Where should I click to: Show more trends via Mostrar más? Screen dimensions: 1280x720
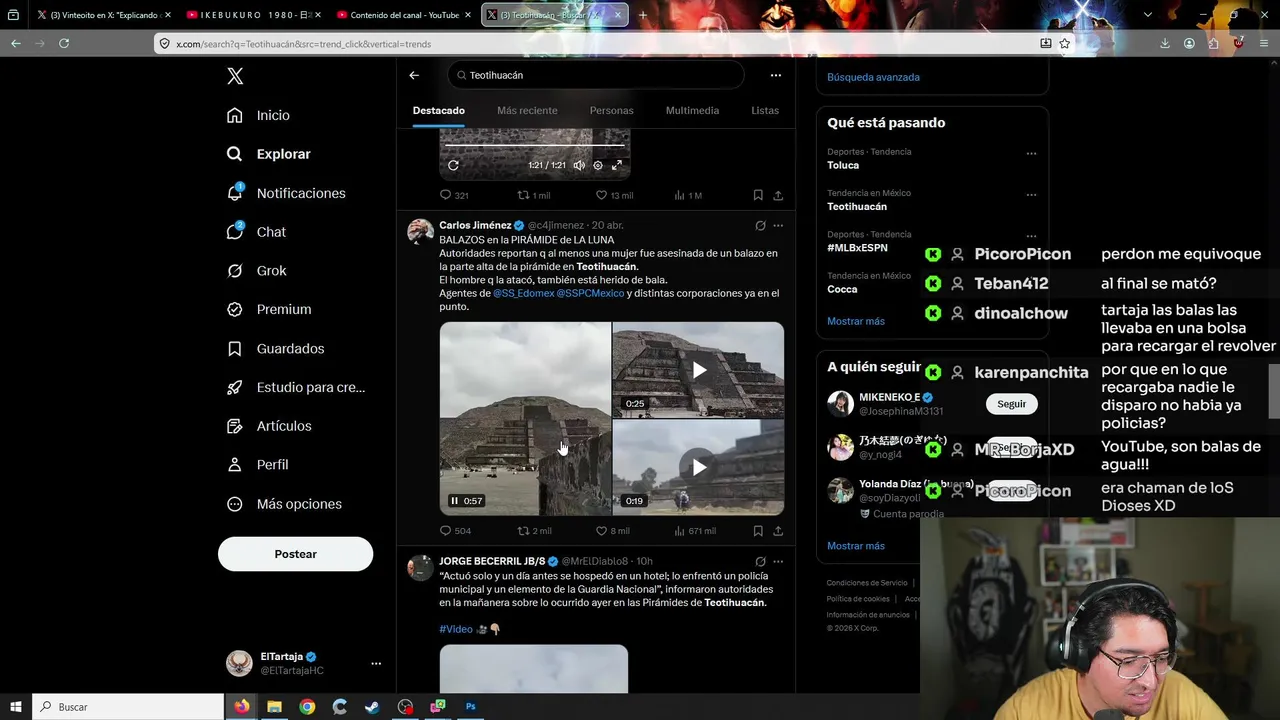[856, 321]
